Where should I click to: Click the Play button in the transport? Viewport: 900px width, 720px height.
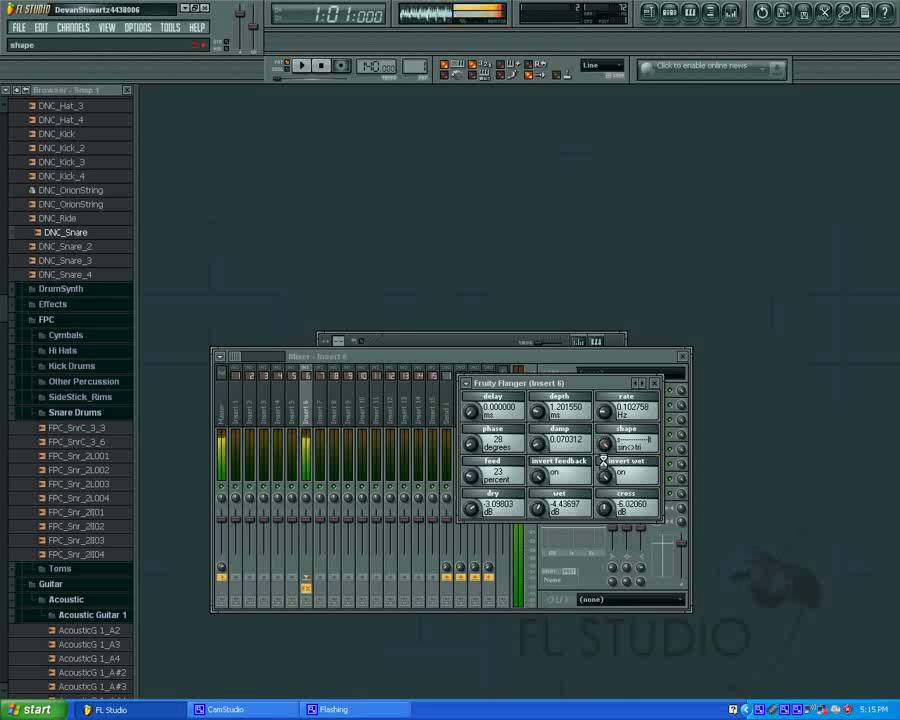[x=302, y=65]
